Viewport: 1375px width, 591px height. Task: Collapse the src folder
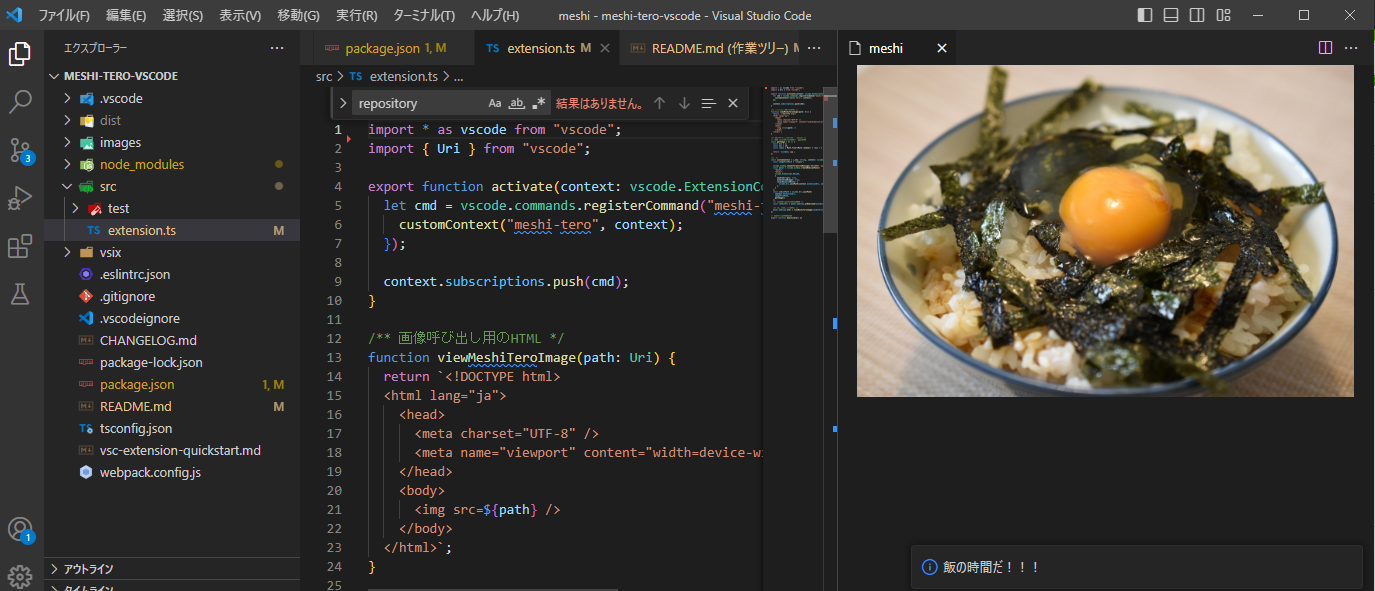click(x=68, y=186)
